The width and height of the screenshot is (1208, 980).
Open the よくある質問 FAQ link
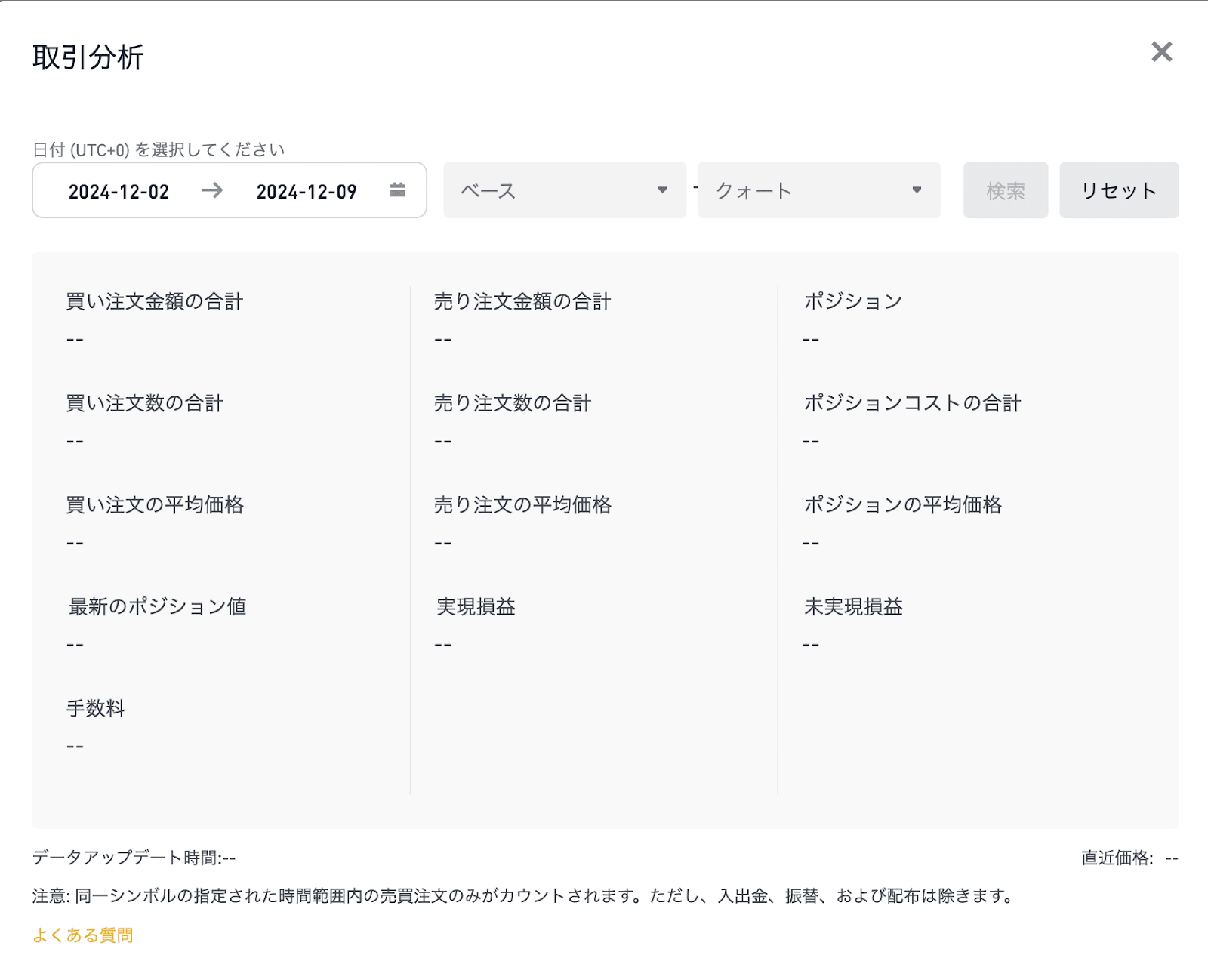coord(83,935)
